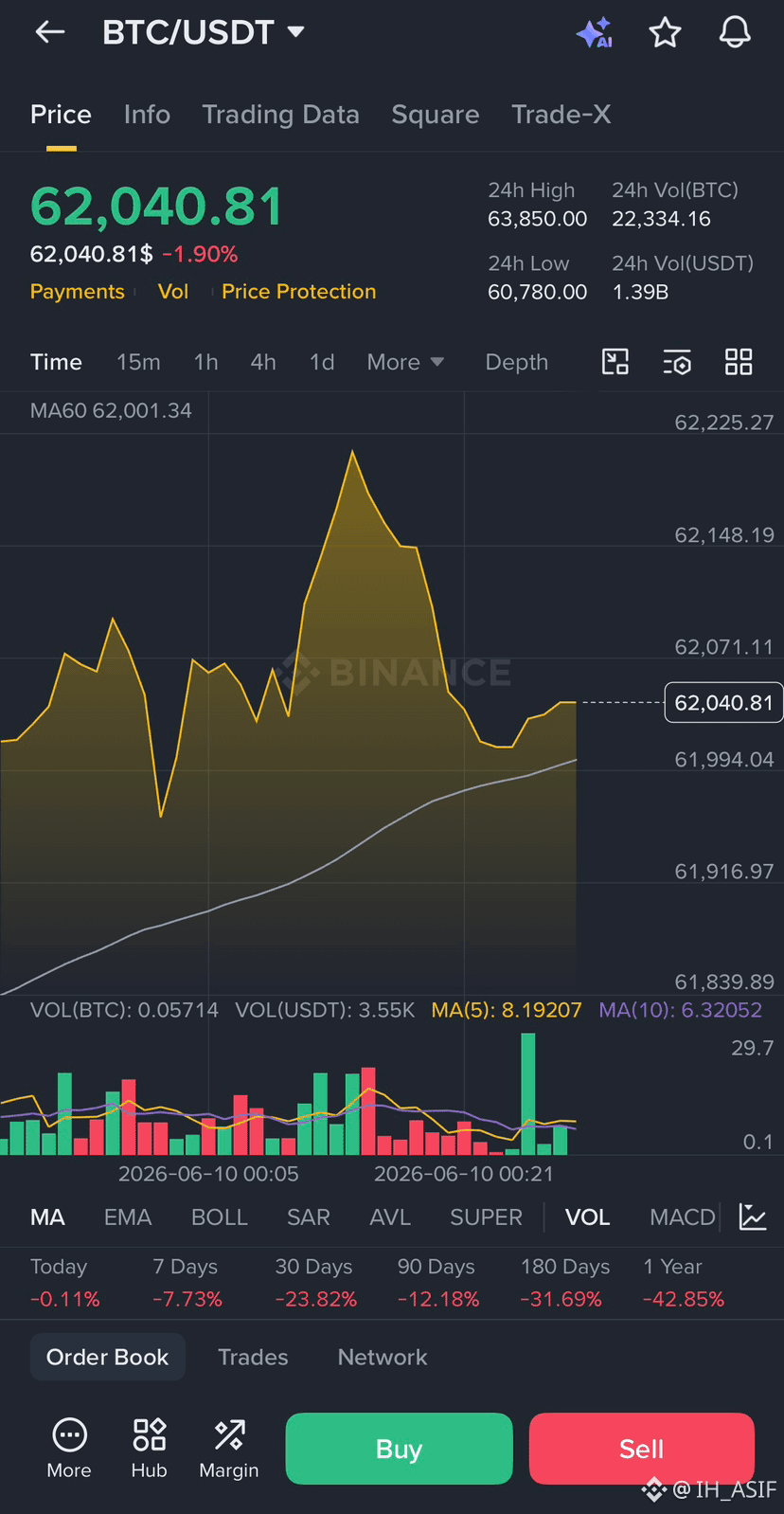The height and width of the screenshot is (1514, 784).
Task: Open chart settings list icon
Action: (677, 362)
